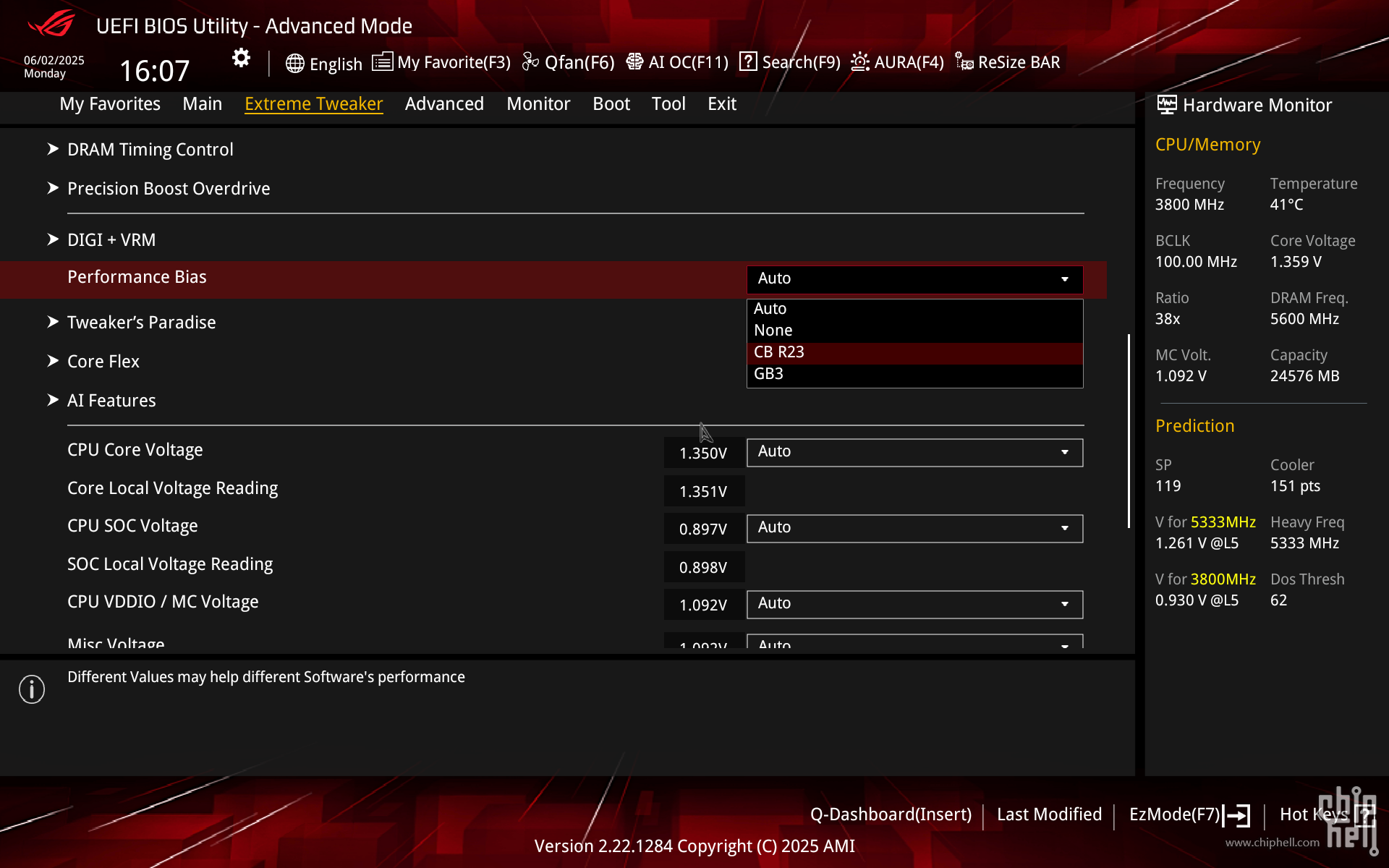Screen dimensions: 1389x868
Task: Click the Hardware Monitor icon
Action: (1166, 105)
